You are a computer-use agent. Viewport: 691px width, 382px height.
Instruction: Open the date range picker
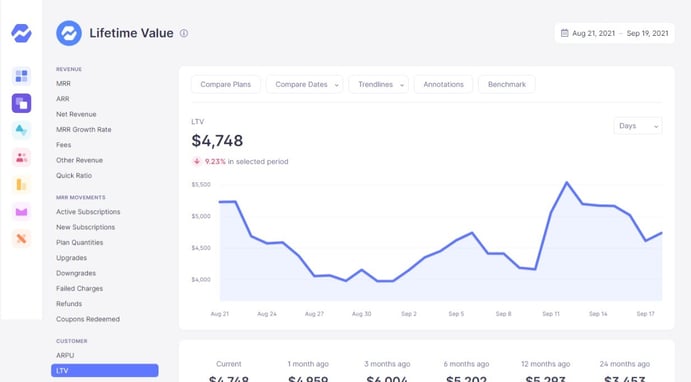point(614,33)
